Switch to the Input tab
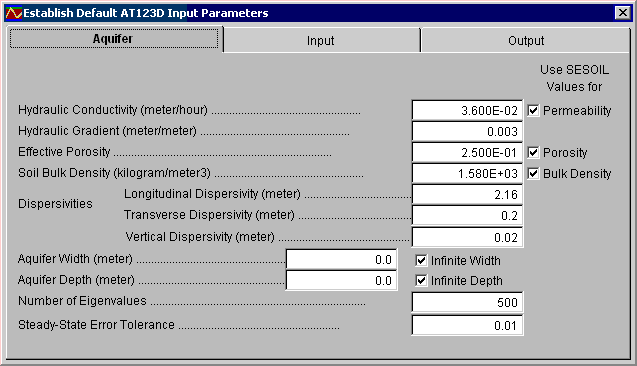 321,41
